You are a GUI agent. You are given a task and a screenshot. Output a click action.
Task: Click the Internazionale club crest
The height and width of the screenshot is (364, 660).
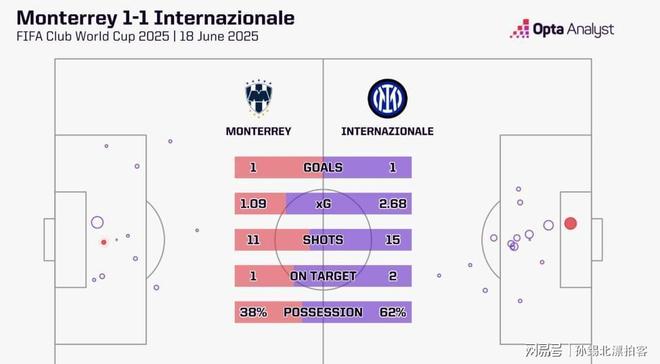click(387, 98)
